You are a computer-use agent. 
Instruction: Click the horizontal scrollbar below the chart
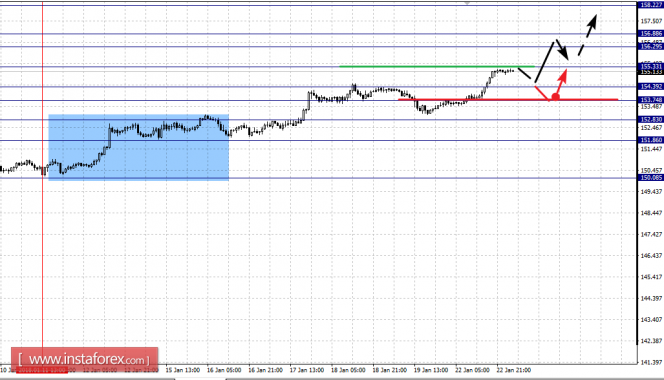click(332, 378)
